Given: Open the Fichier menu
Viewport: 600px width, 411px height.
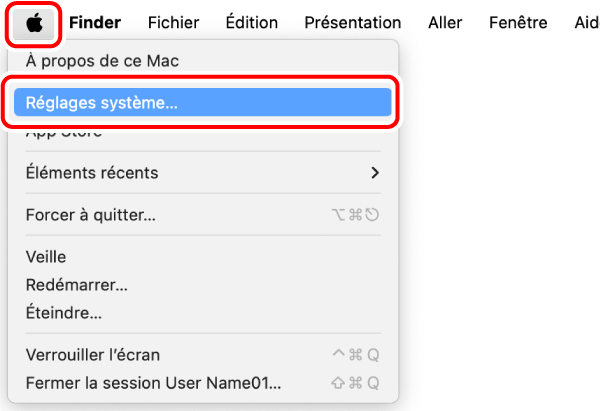Looking at the screenshot, I should click(x=173, y=23).
